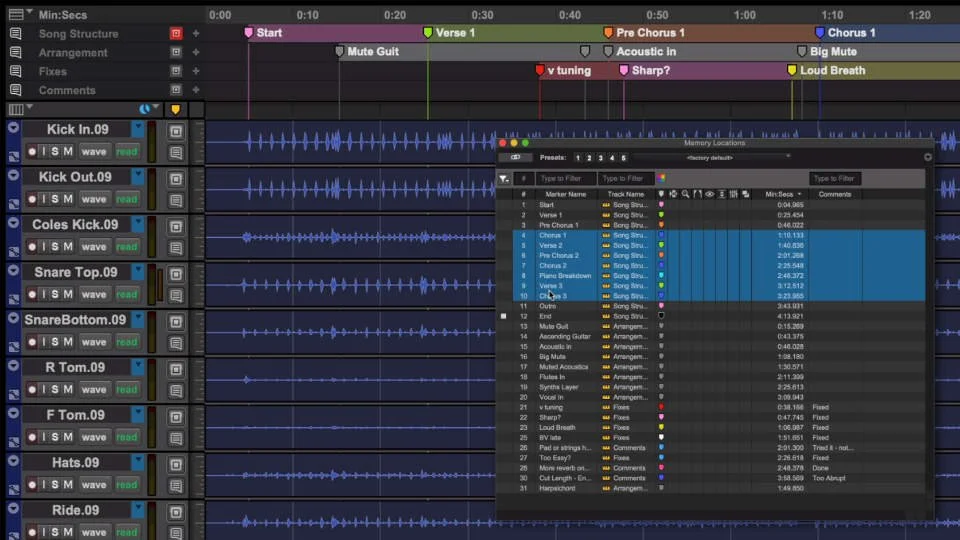Click the track visibility eye column icon
Image resolution: width=960 pixels, height=540 pixels.
710,194
